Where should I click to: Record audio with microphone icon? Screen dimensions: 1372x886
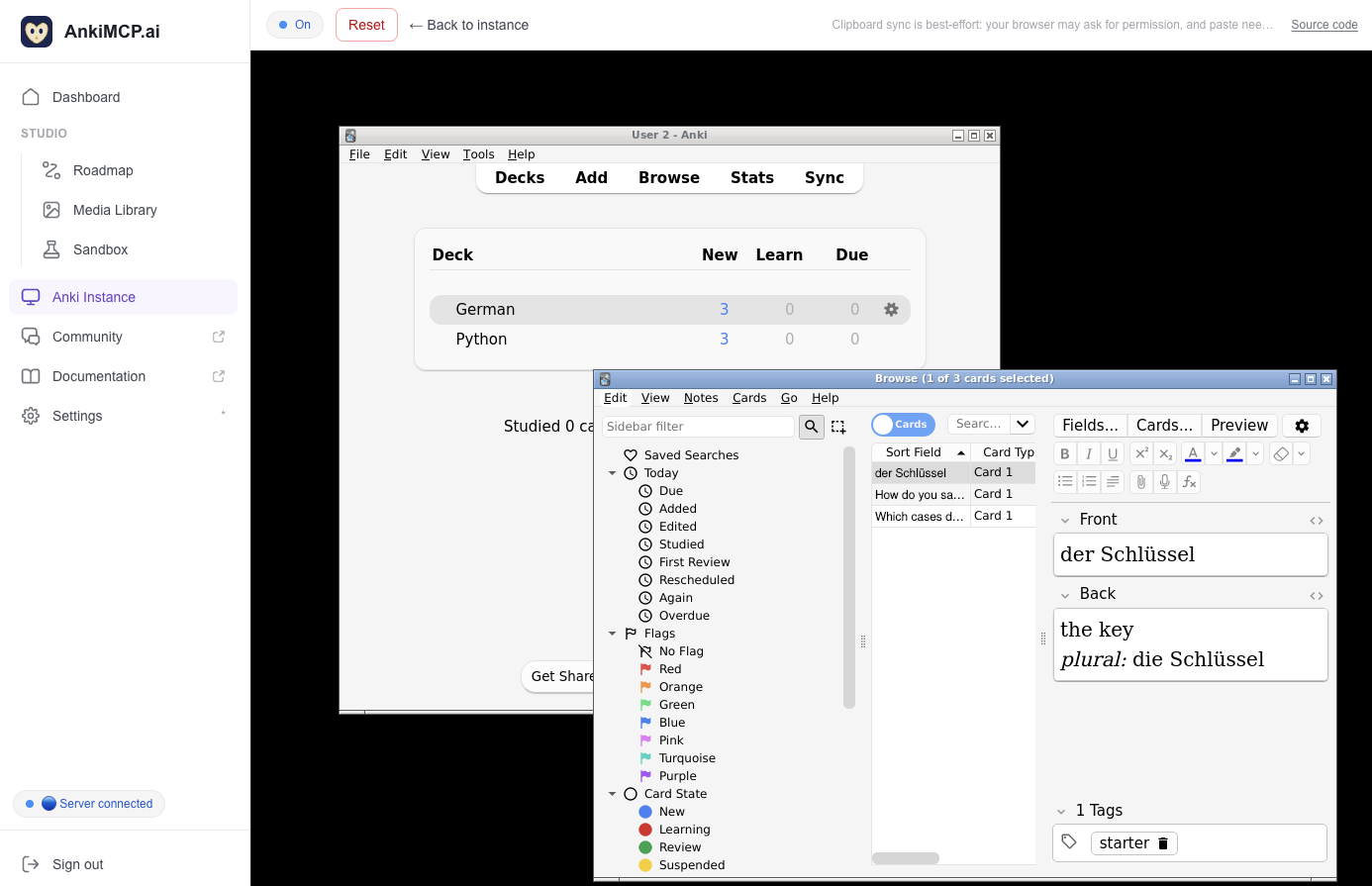tap(1165, 481)
